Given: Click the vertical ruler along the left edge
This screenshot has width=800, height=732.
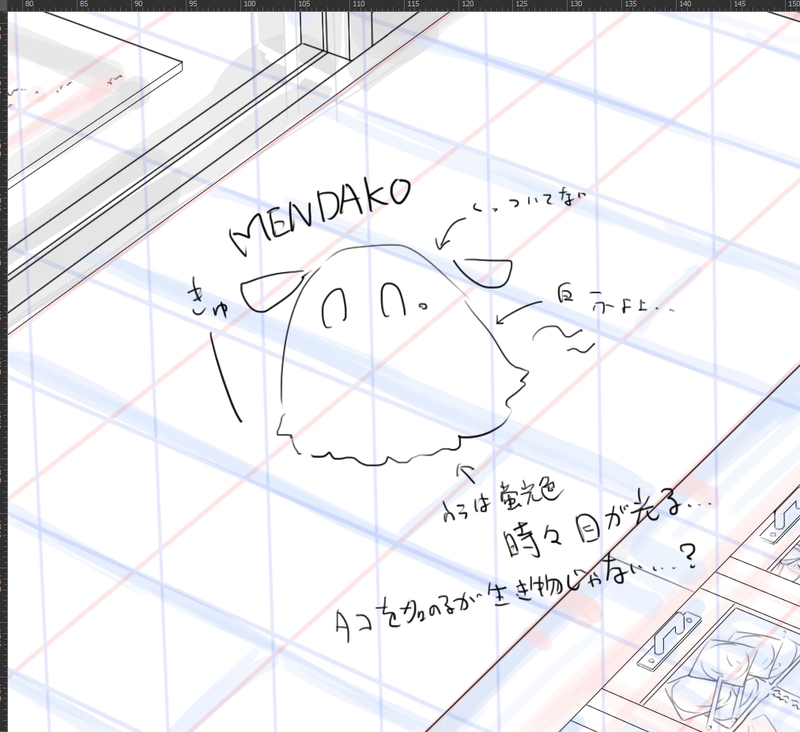Looking at the screenshot, I should (x=4, y=371).
